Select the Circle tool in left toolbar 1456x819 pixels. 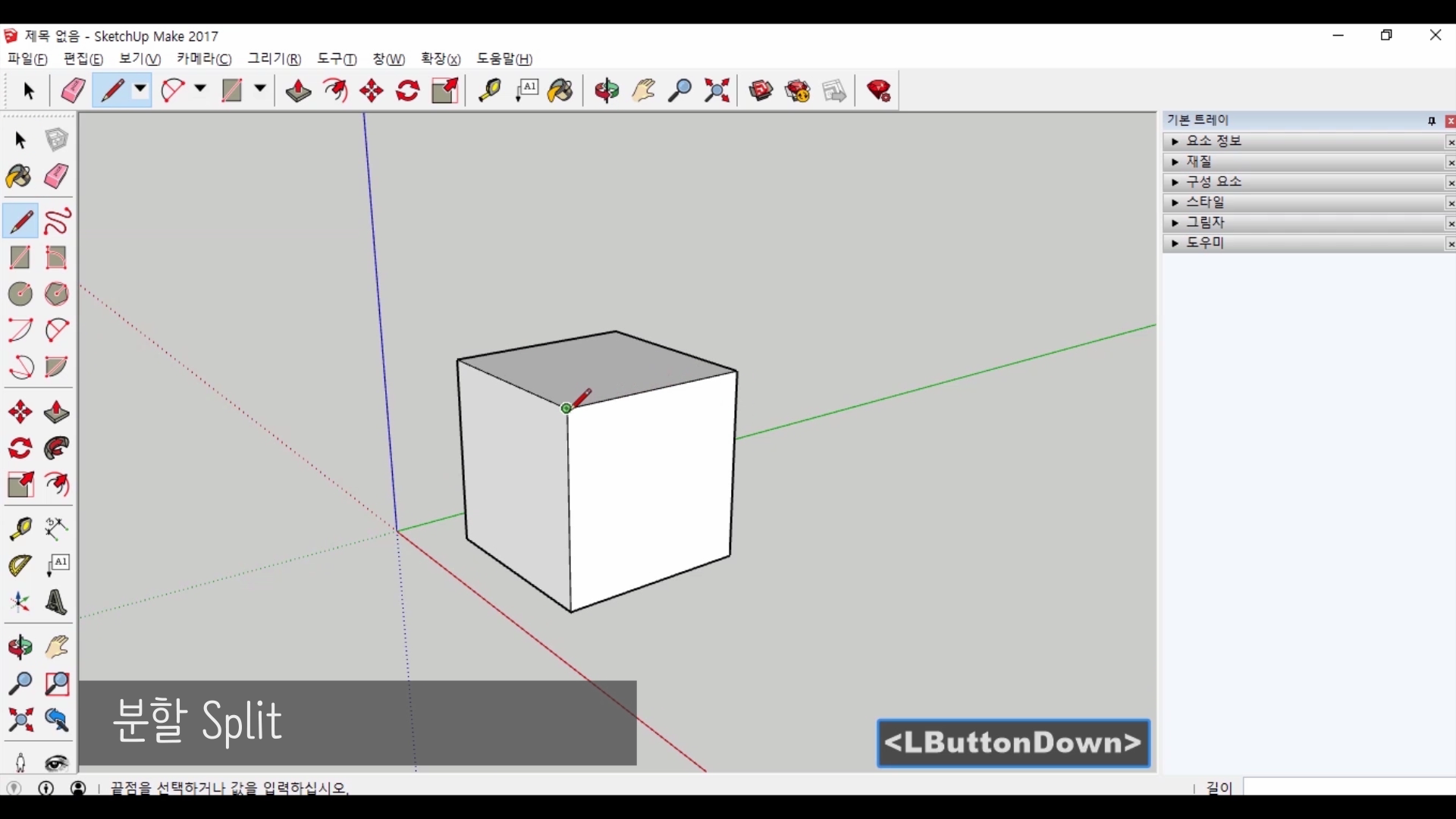click(20, 294)
